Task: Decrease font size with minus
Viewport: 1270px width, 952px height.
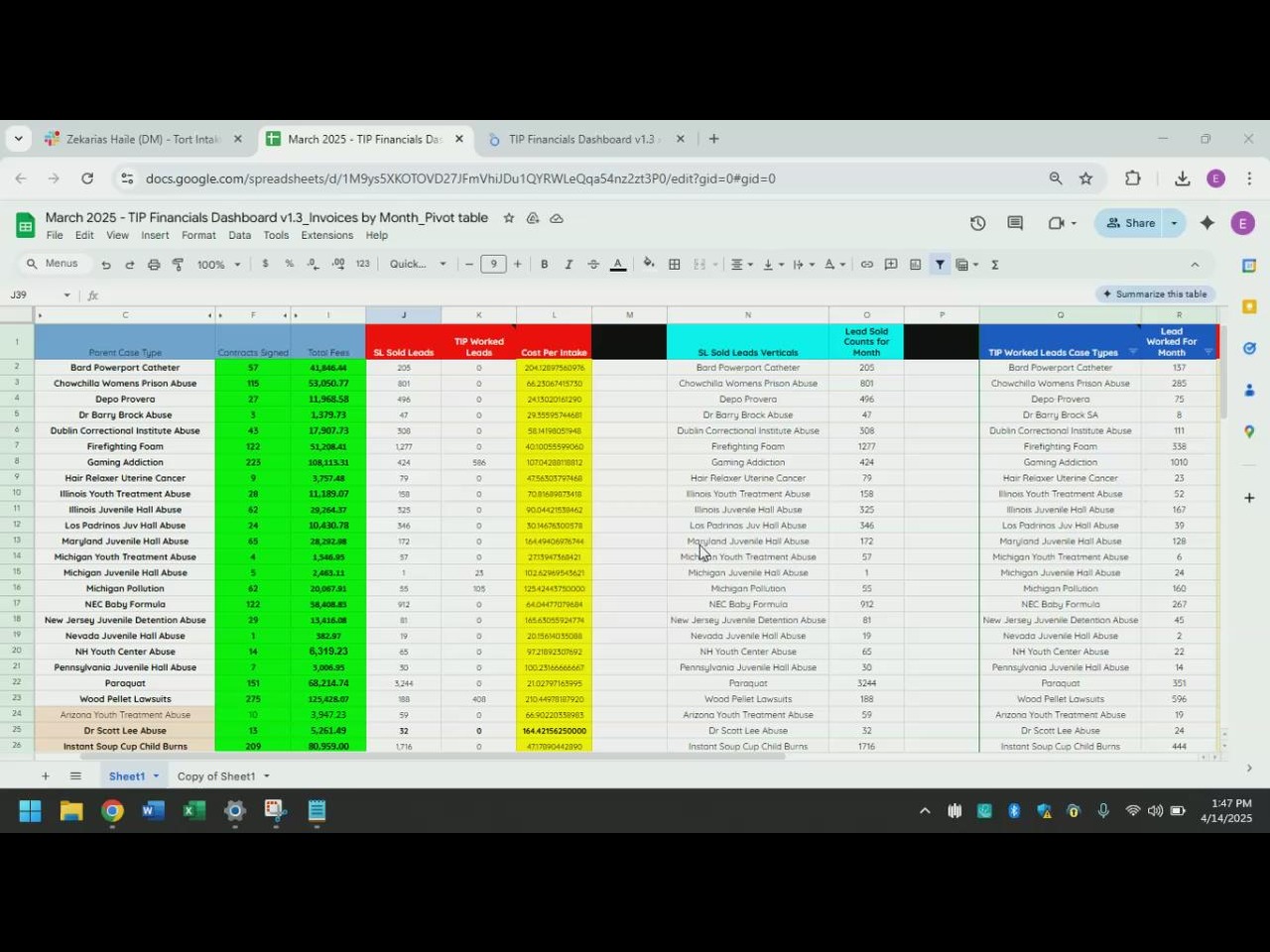Action: 469,264
